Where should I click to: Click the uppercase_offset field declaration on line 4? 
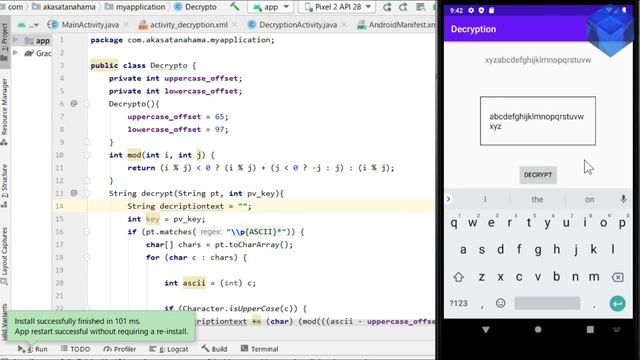[201, 78]
